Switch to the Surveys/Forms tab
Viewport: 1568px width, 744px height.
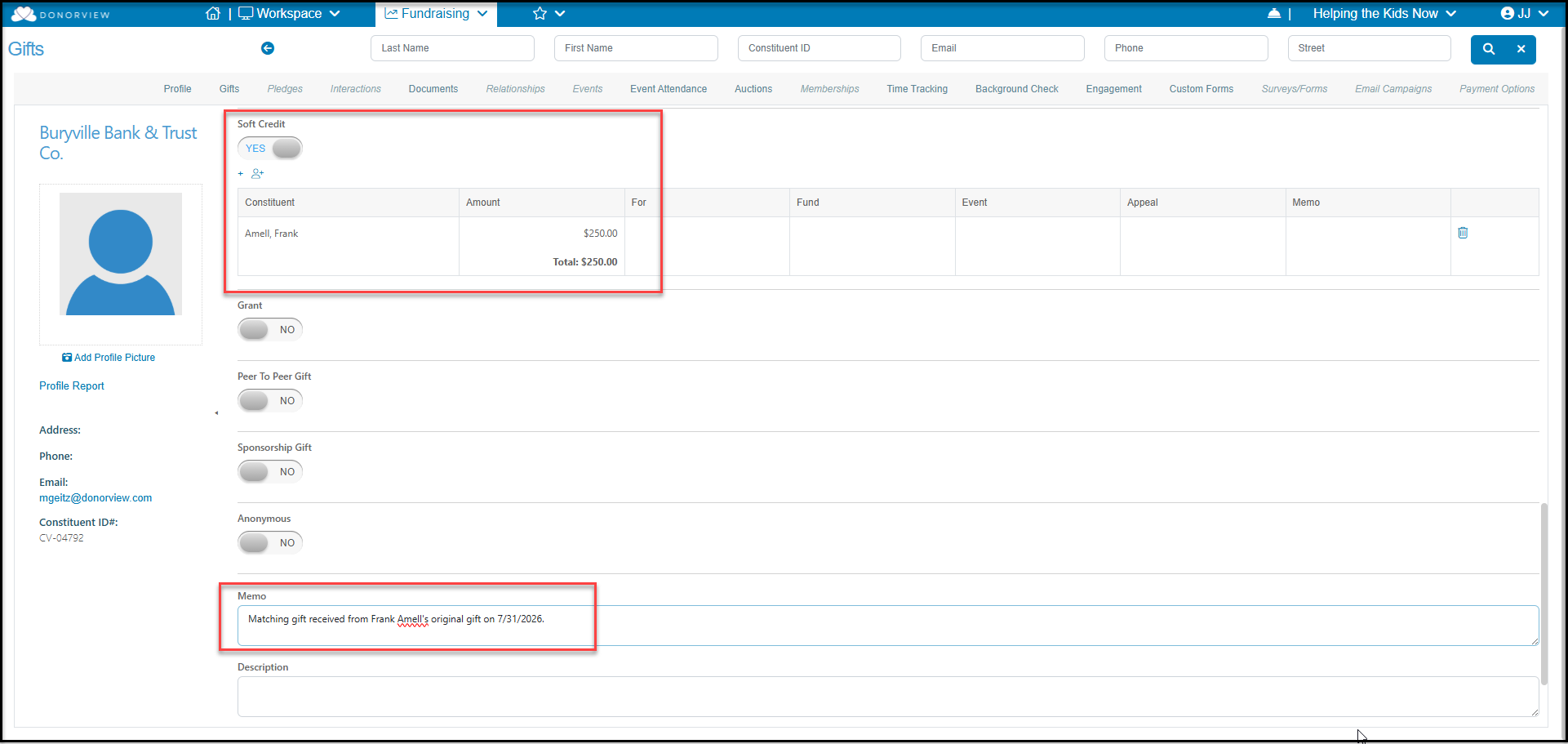pyautogui.click(x=1295, y=89)
